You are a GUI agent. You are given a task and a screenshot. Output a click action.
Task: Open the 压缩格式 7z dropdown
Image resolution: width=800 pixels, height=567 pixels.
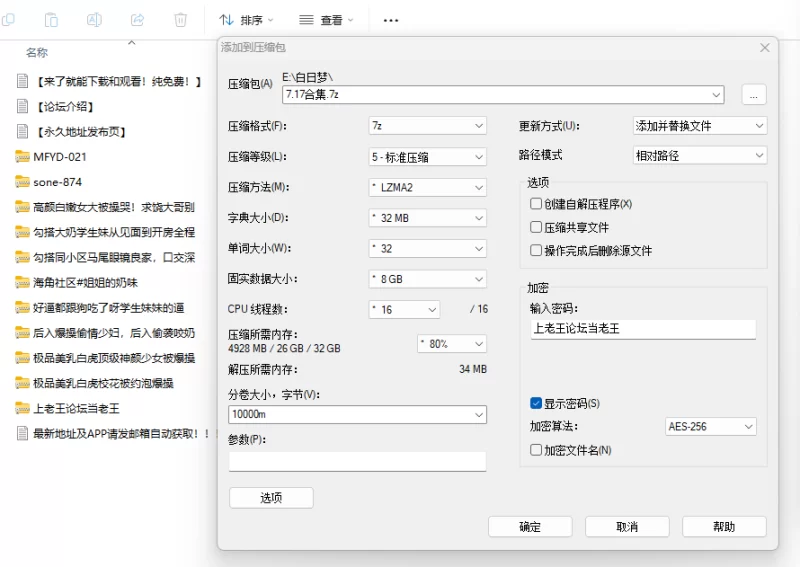428,126
